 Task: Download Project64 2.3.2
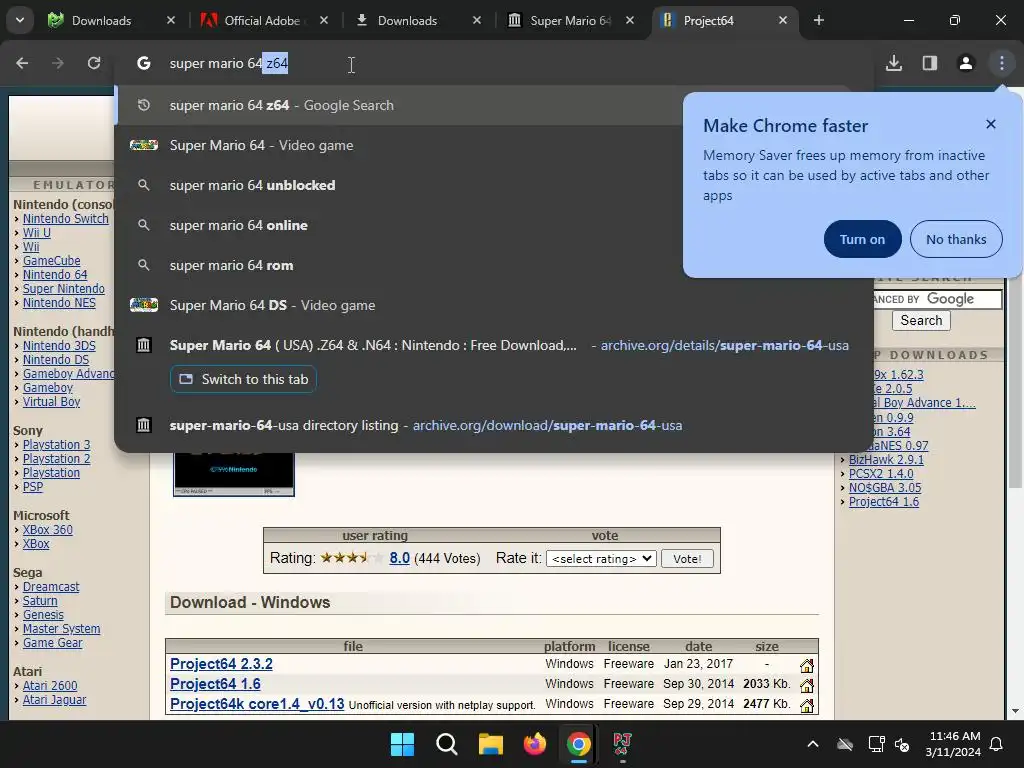click(221, 664)
